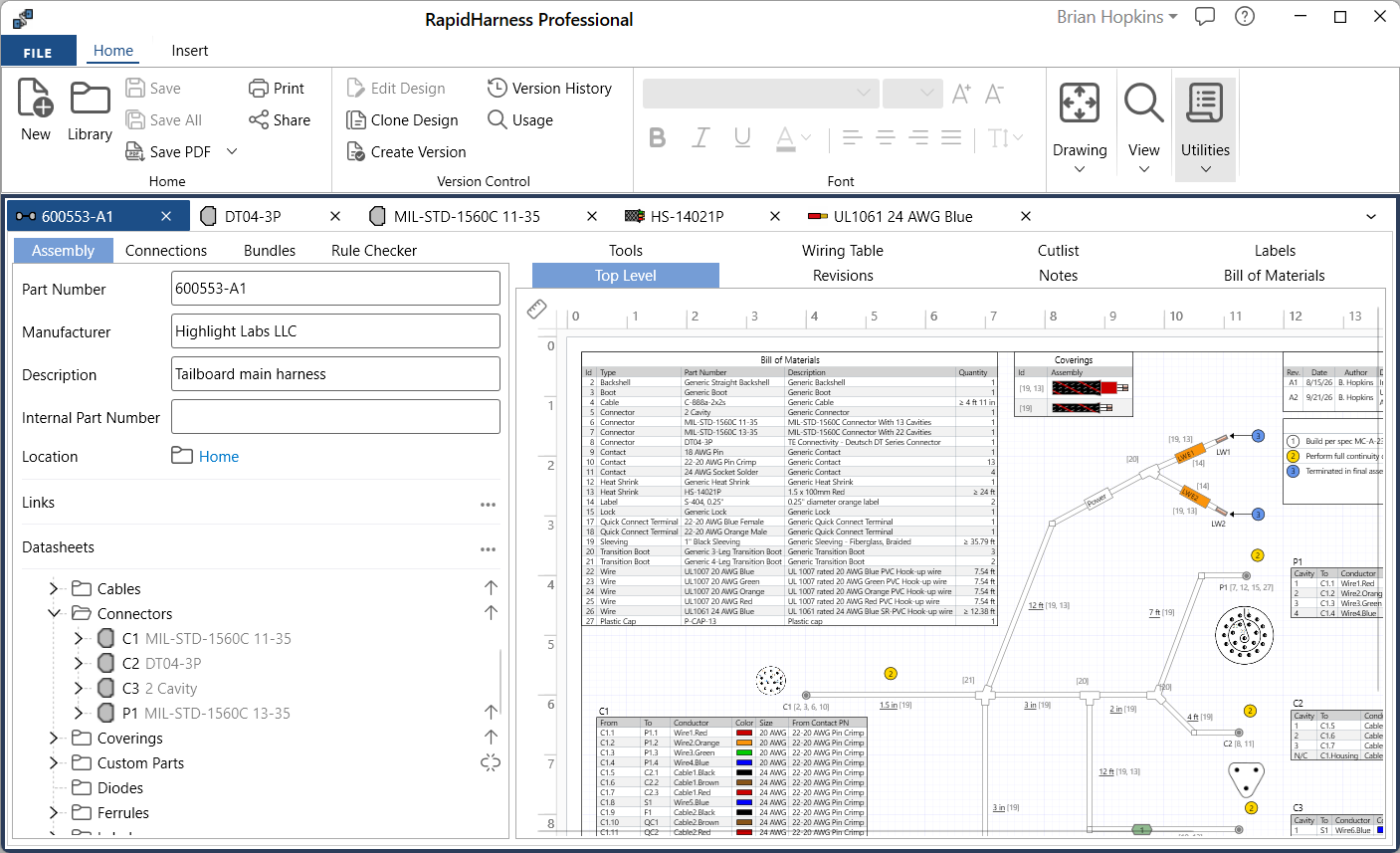Follow the Home location link

coord(219,457)
